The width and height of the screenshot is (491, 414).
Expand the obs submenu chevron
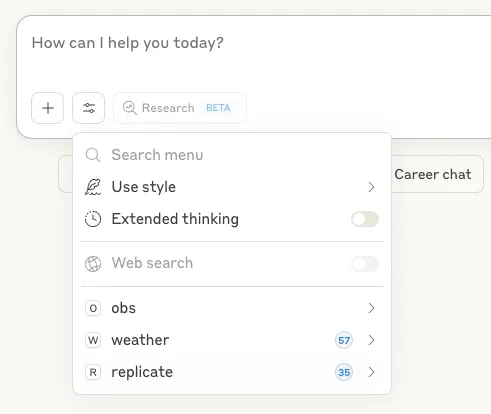pos(371,308)
